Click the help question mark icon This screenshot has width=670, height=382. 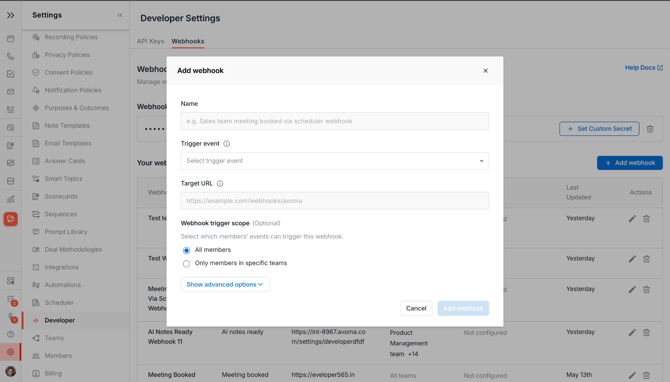tap(11, 334)
